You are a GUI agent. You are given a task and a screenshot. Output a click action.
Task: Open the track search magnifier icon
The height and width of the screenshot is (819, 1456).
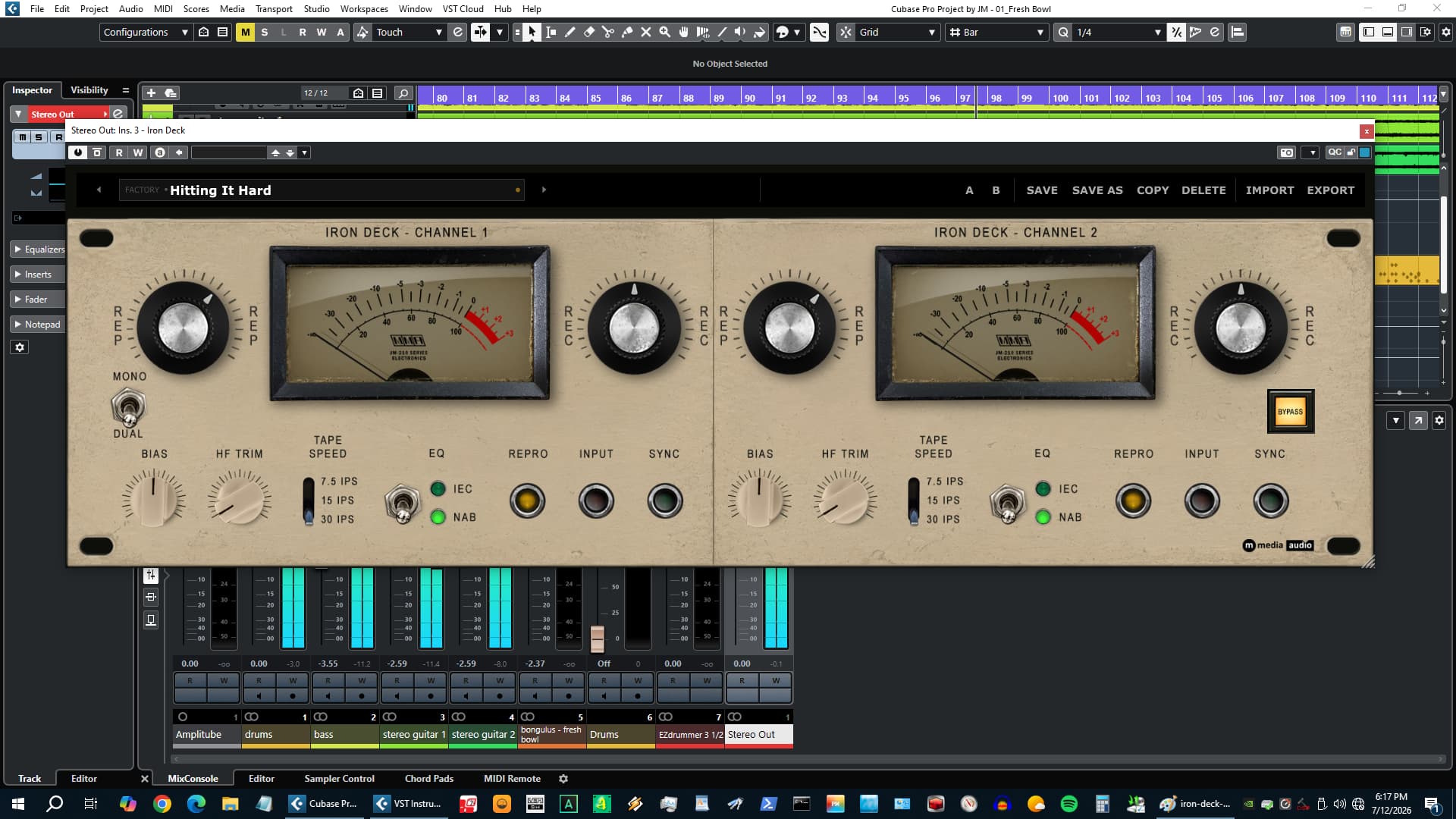403,93
